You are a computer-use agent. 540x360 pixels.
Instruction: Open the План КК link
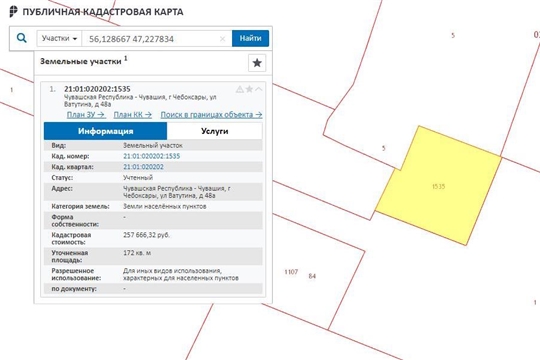(x=133, y=115)
